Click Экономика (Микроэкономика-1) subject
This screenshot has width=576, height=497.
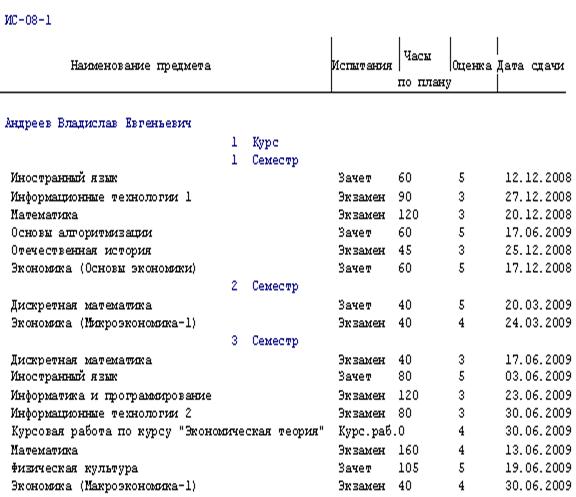104,324
